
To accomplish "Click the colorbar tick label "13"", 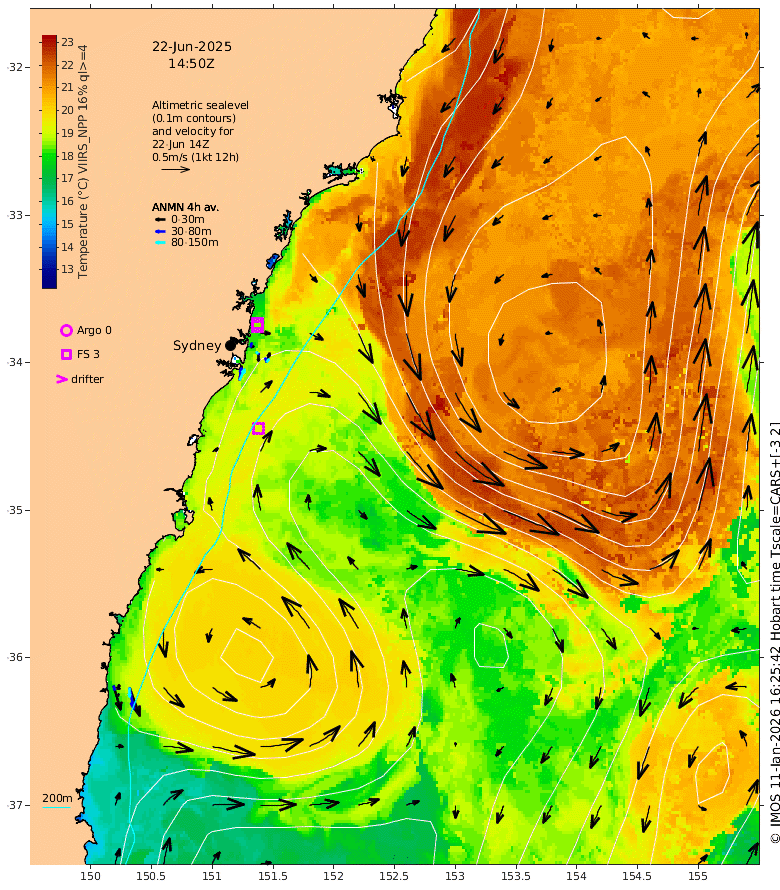I will tap(68, 269).
